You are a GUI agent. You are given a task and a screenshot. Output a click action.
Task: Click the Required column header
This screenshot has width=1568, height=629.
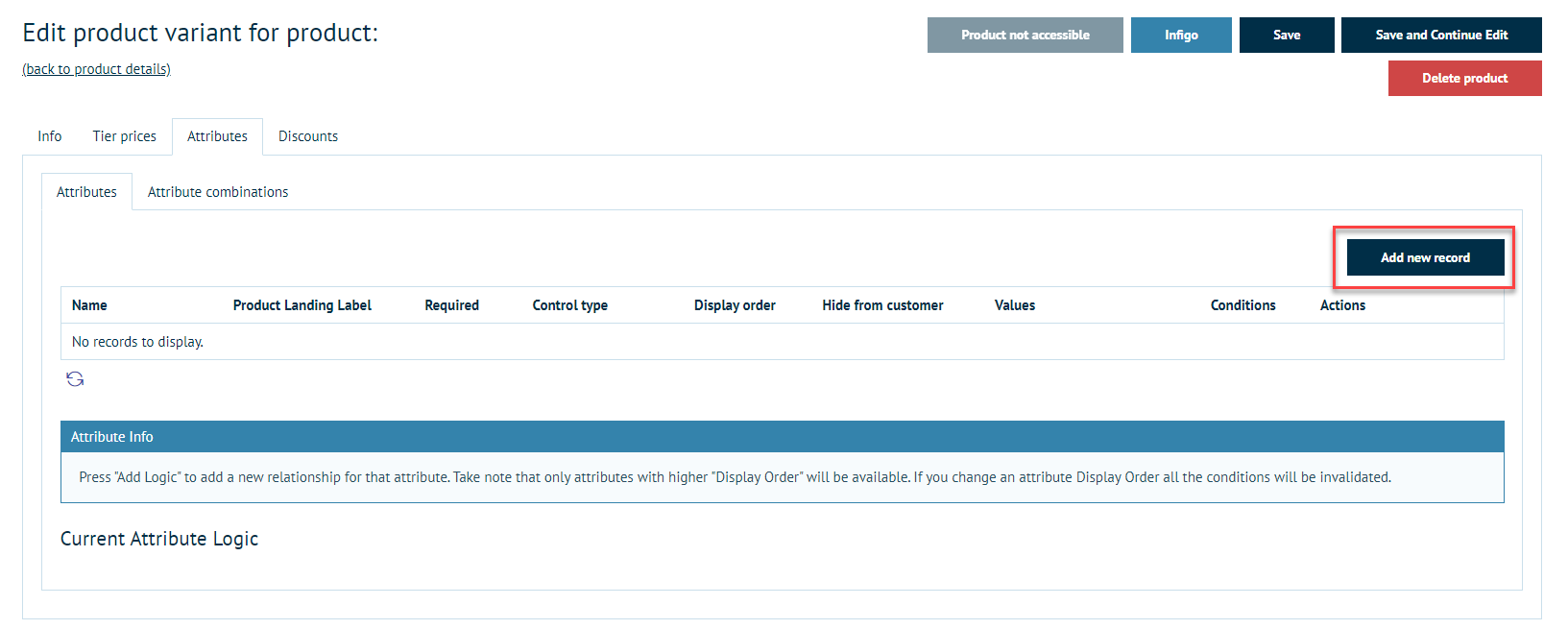click(x=452, y=305)
